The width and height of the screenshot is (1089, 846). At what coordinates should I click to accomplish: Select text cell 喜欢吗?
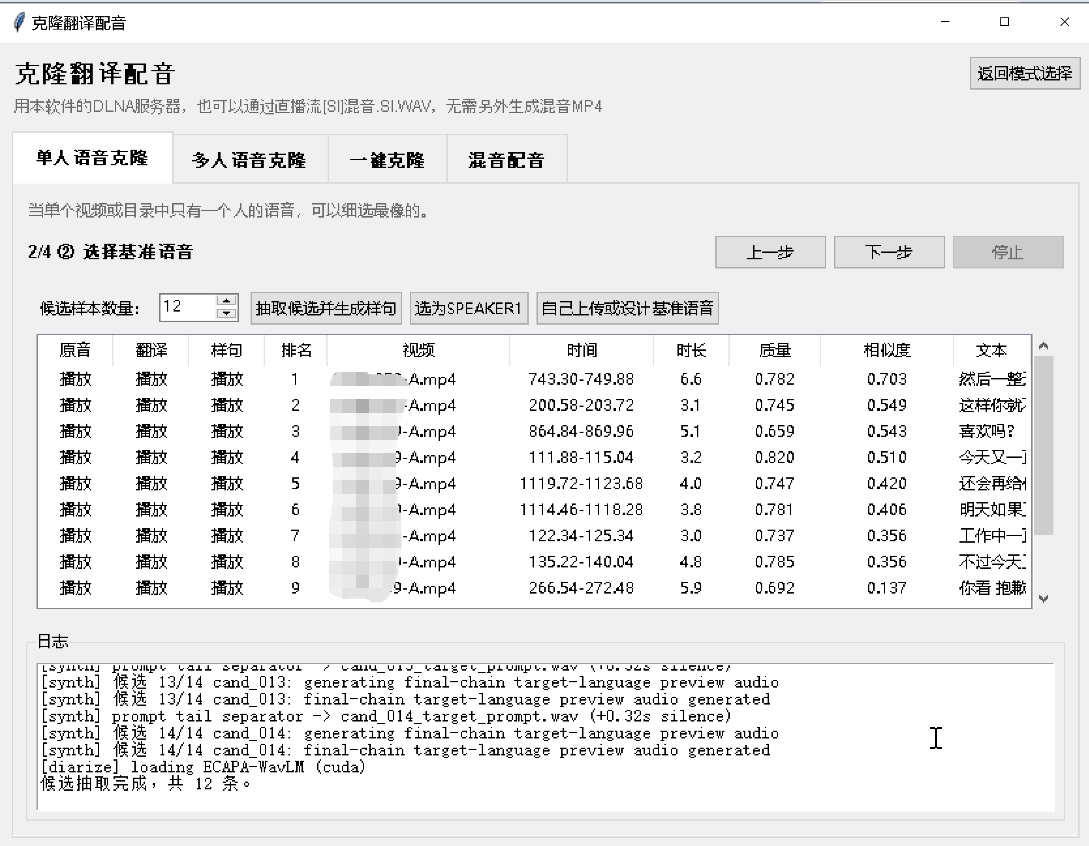986,431
